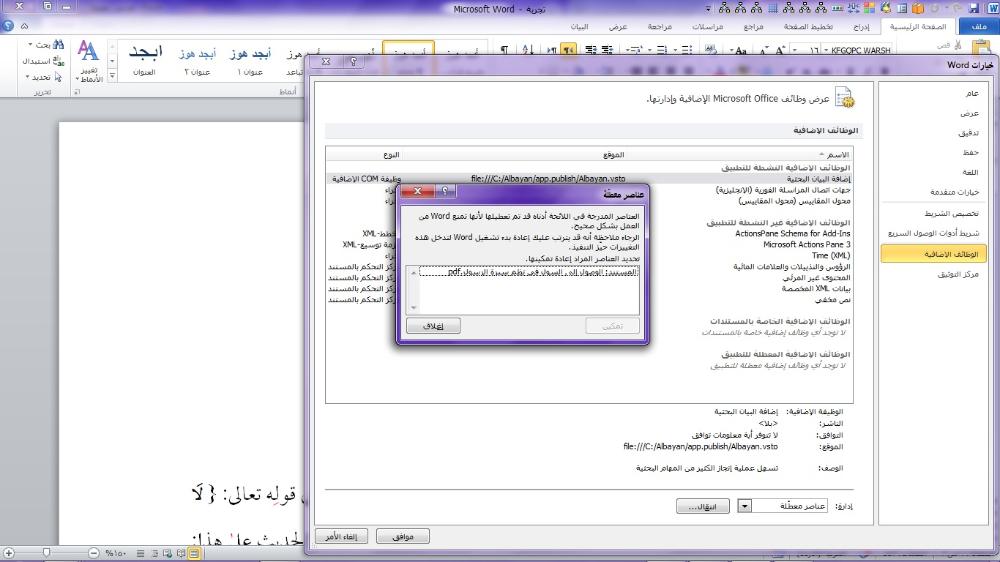
Task: Select the disabled pdf item in list
Action: 529,272
